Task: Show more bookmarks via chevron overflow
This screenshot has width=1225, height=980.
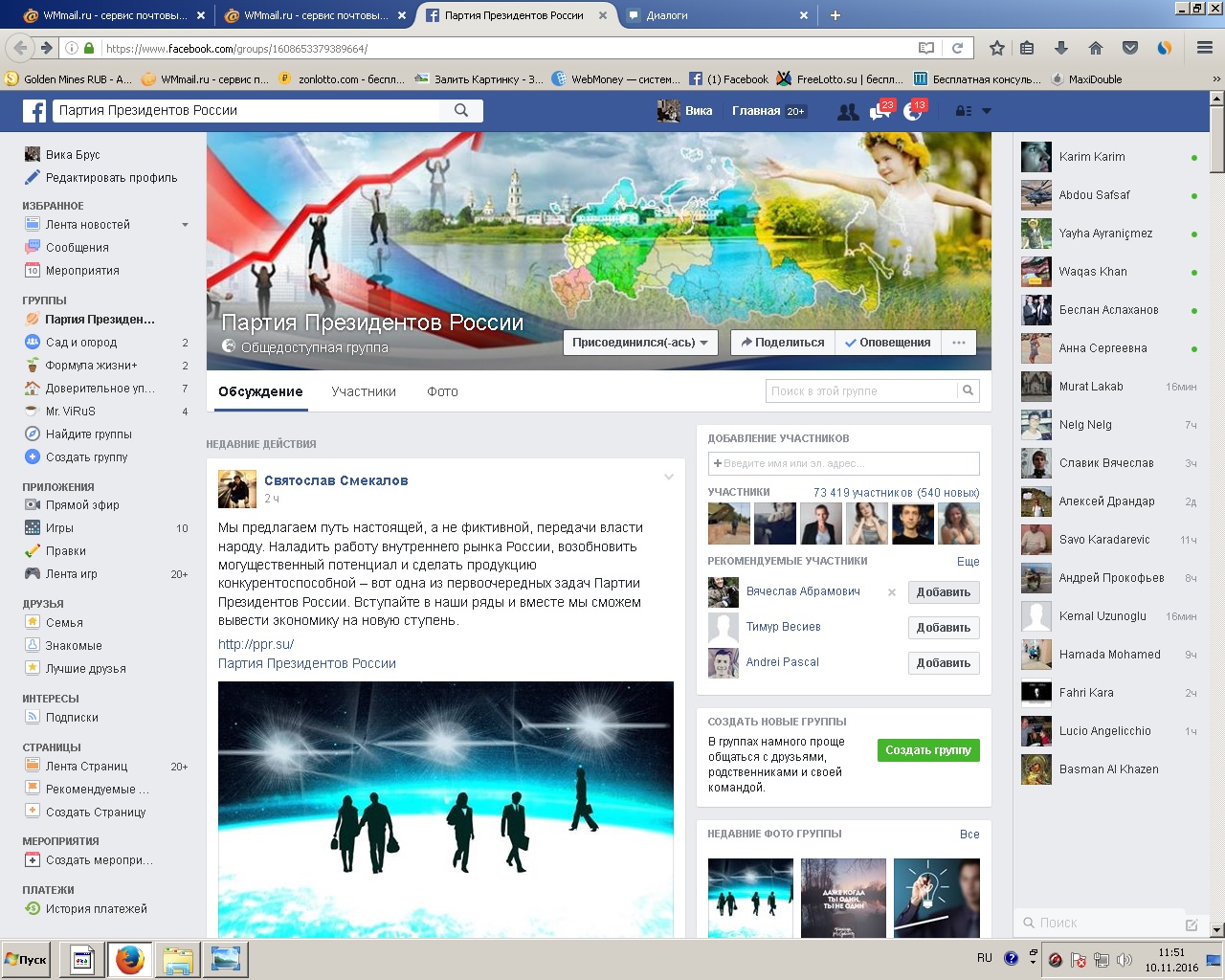Action: (1216, 79)
